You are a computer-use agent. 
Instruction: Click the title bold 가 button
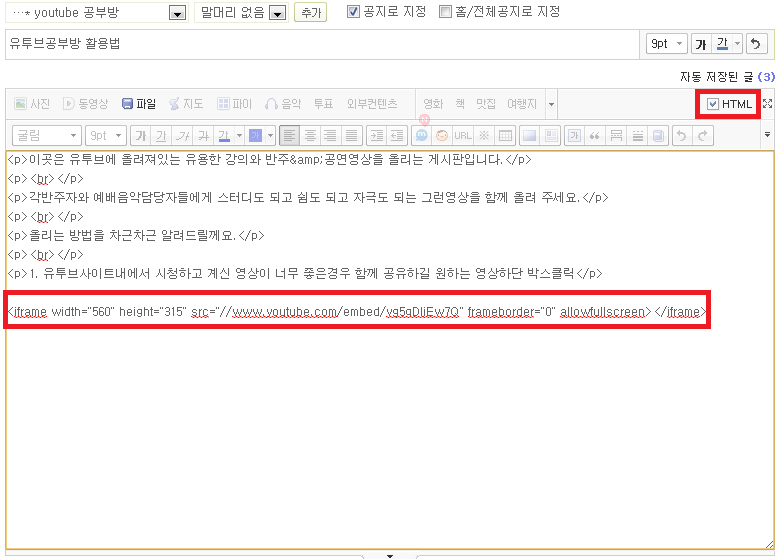click(x=701, y=44)
